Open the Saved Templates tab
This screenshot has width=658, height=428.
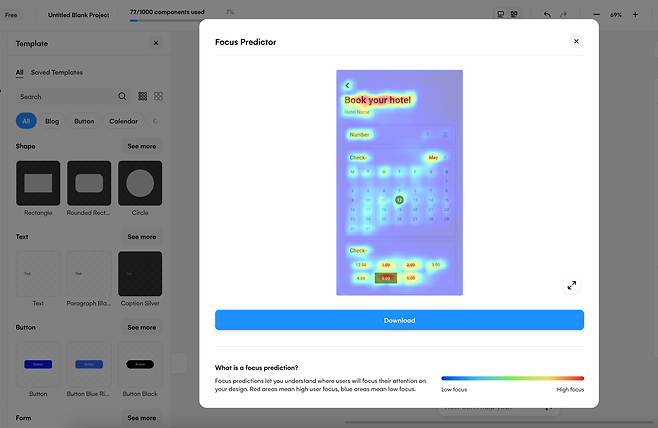[x=57, y=72]
